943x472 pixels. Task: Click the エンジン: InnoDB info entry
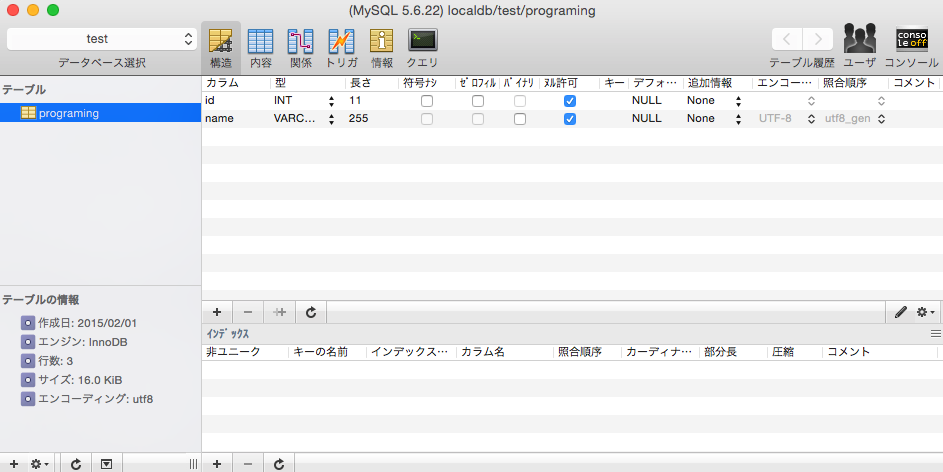click(82, 342)
